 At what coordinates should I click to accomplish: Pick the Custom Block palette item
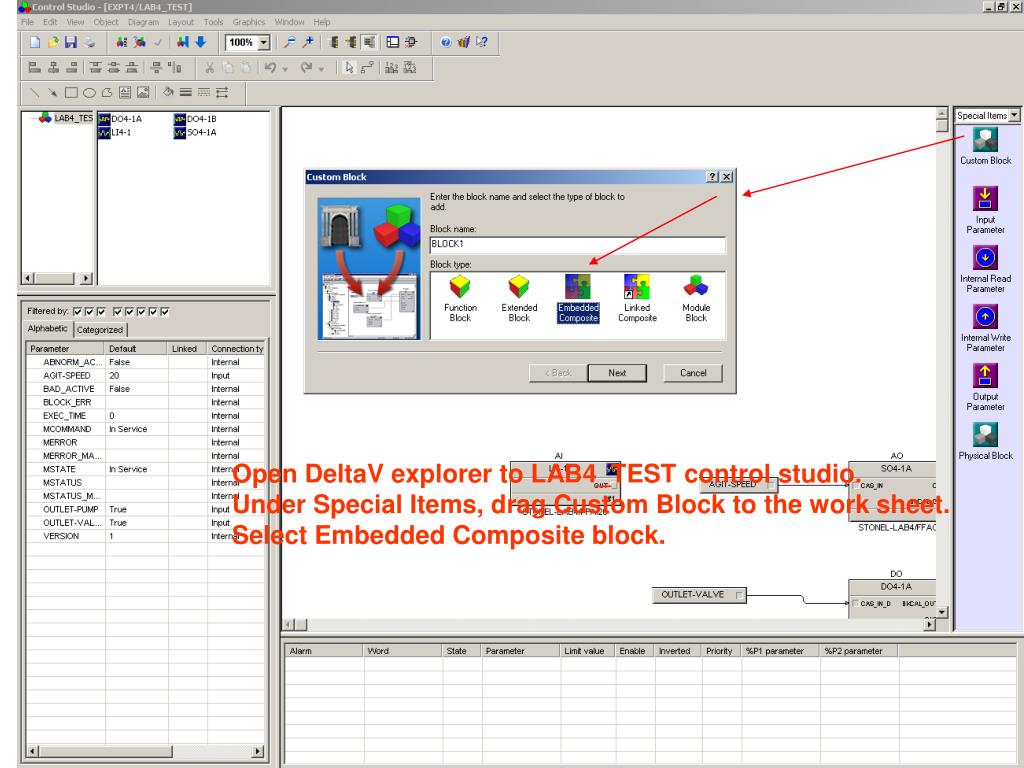[985, 146]
